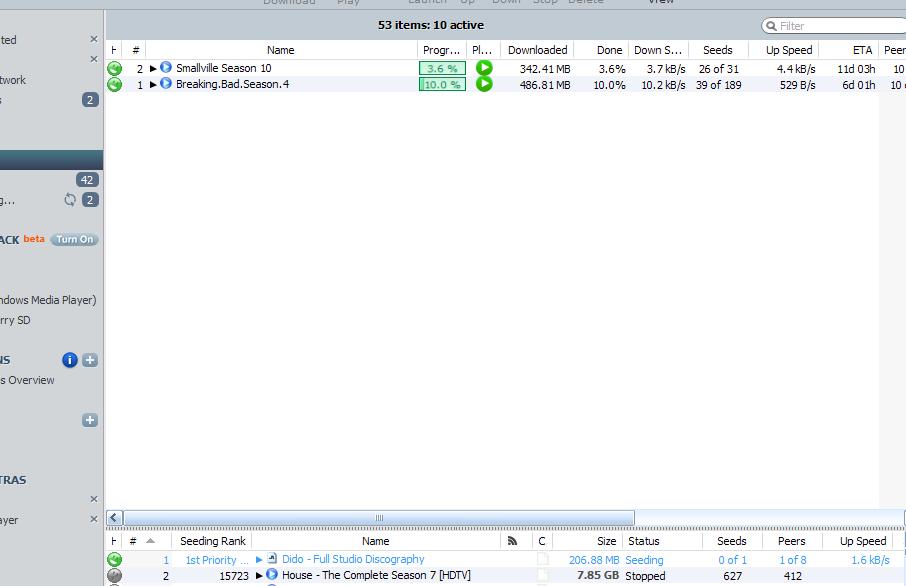Viewport: 906px width, 586px height.
Task: Close the sidebar entry ending in 'ayer'
Action: pos(94,520)
